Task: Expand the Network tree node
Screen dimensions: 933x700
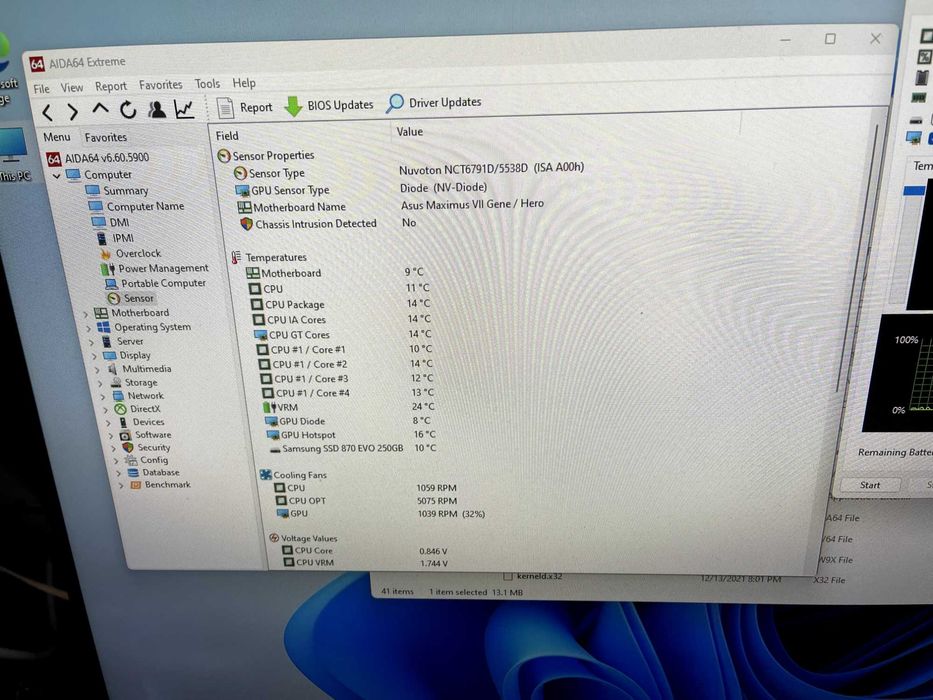Action: [104, 396]
